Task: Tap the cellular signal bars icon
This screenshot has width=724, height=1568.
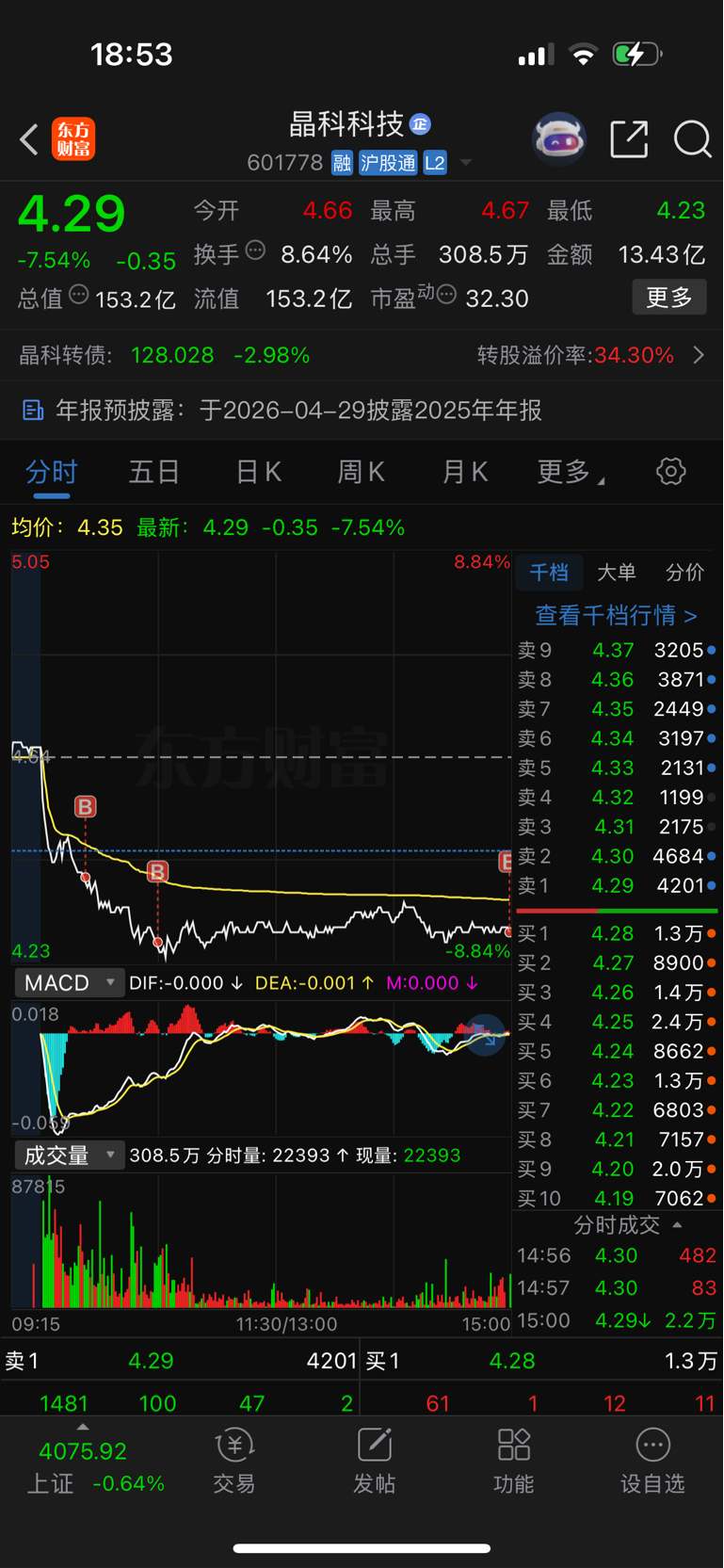Action: 536,56
